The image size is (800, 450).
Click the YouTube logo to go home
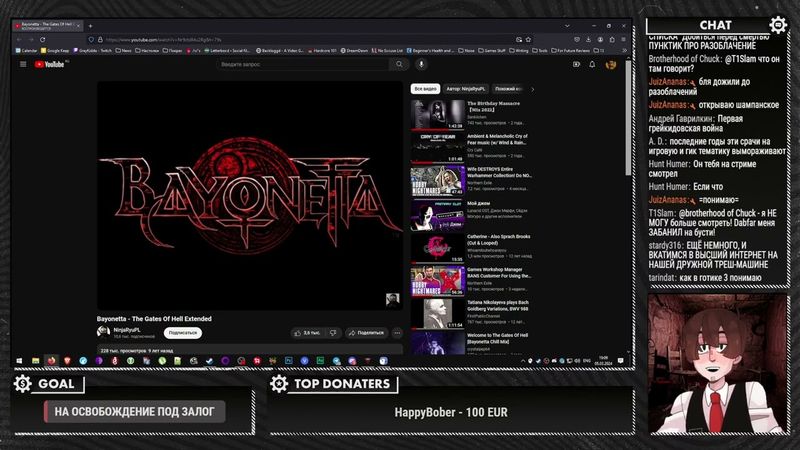point(50,64)
